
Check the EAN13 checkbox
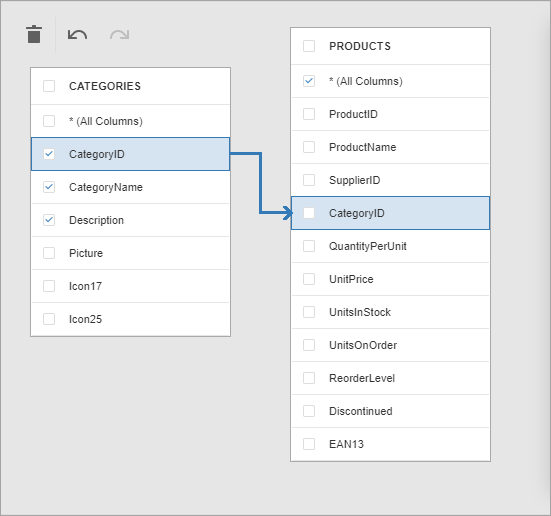click(x=309, y=444)
